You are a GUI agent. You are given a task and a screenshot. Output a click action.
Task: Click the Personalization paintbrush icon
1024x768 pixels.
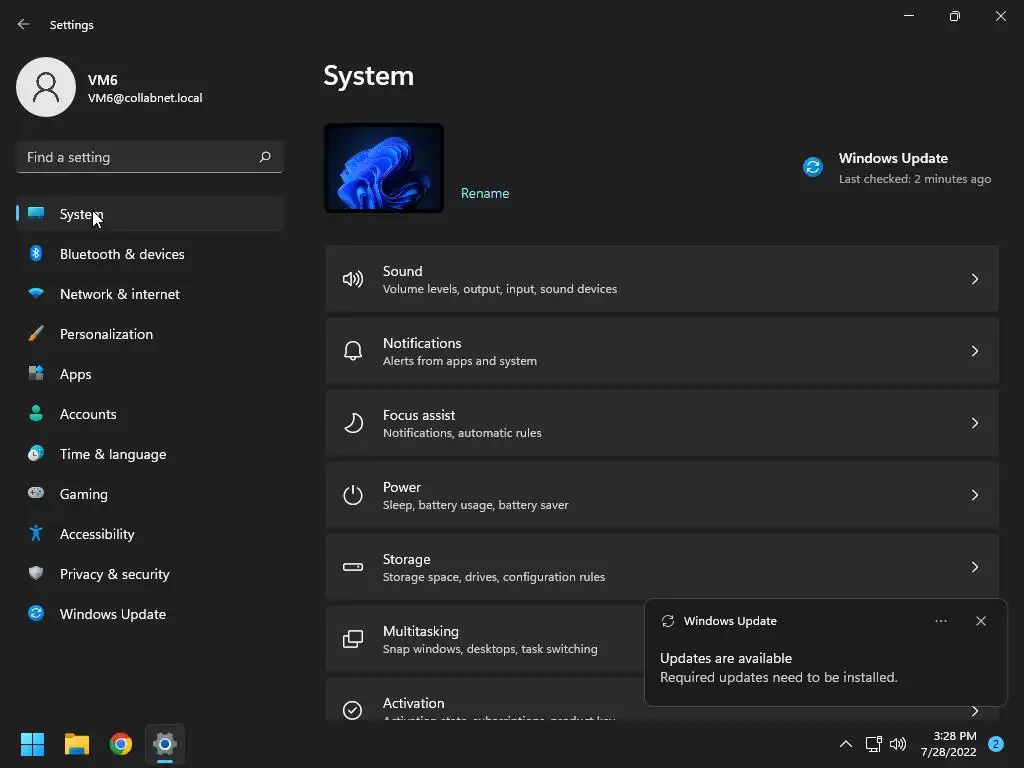36,334
